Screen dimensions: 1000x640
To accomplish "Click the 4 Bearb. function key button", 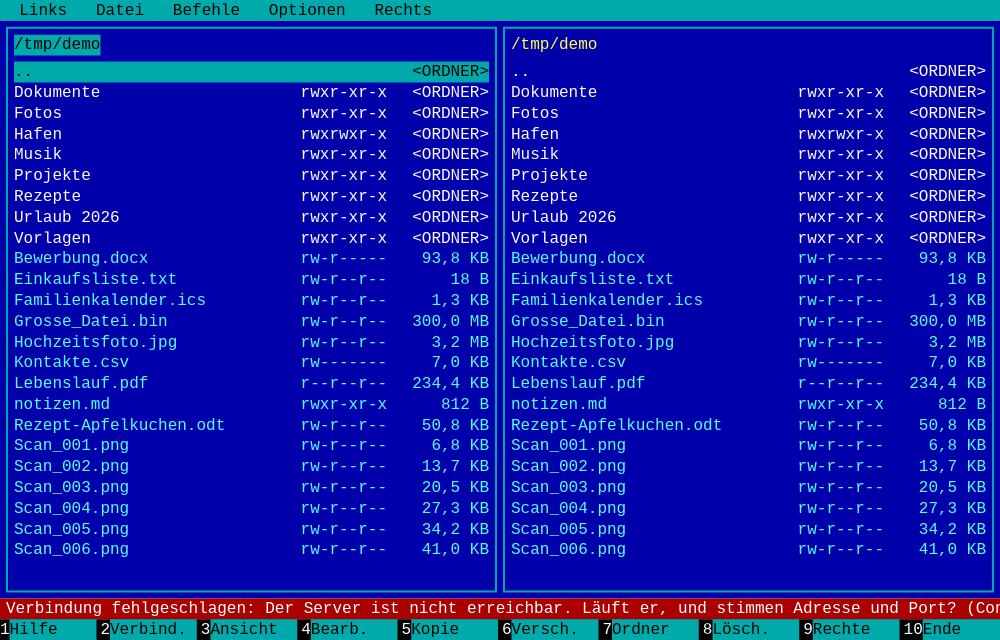I will [348, 629].
